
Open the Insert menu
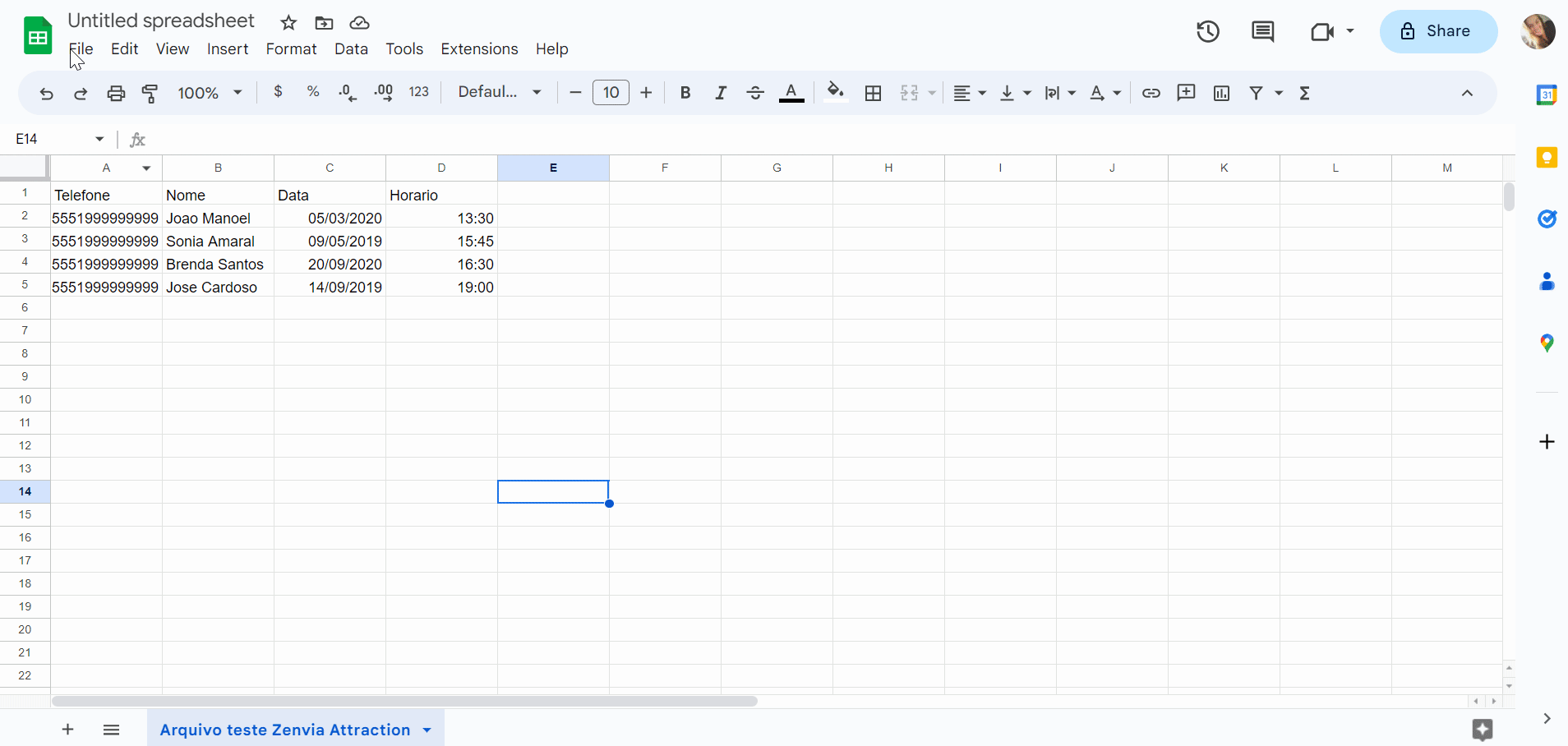click(x=228, y=49)
